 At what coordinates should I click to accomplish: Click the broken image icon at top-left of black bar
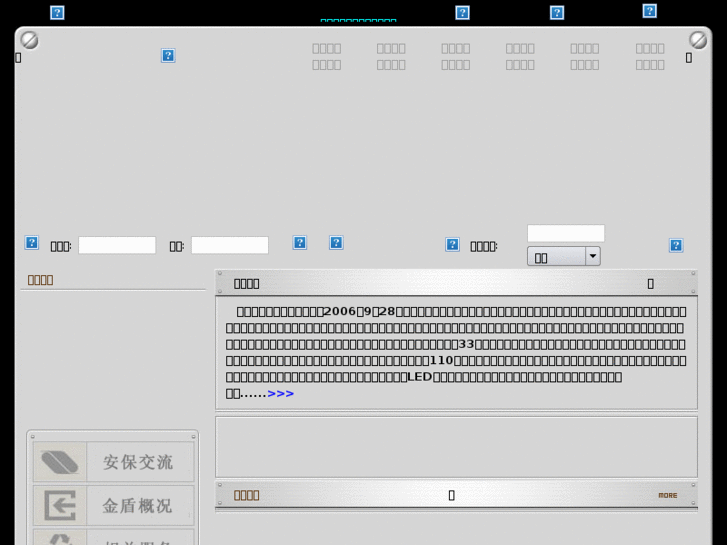[57, 13]
